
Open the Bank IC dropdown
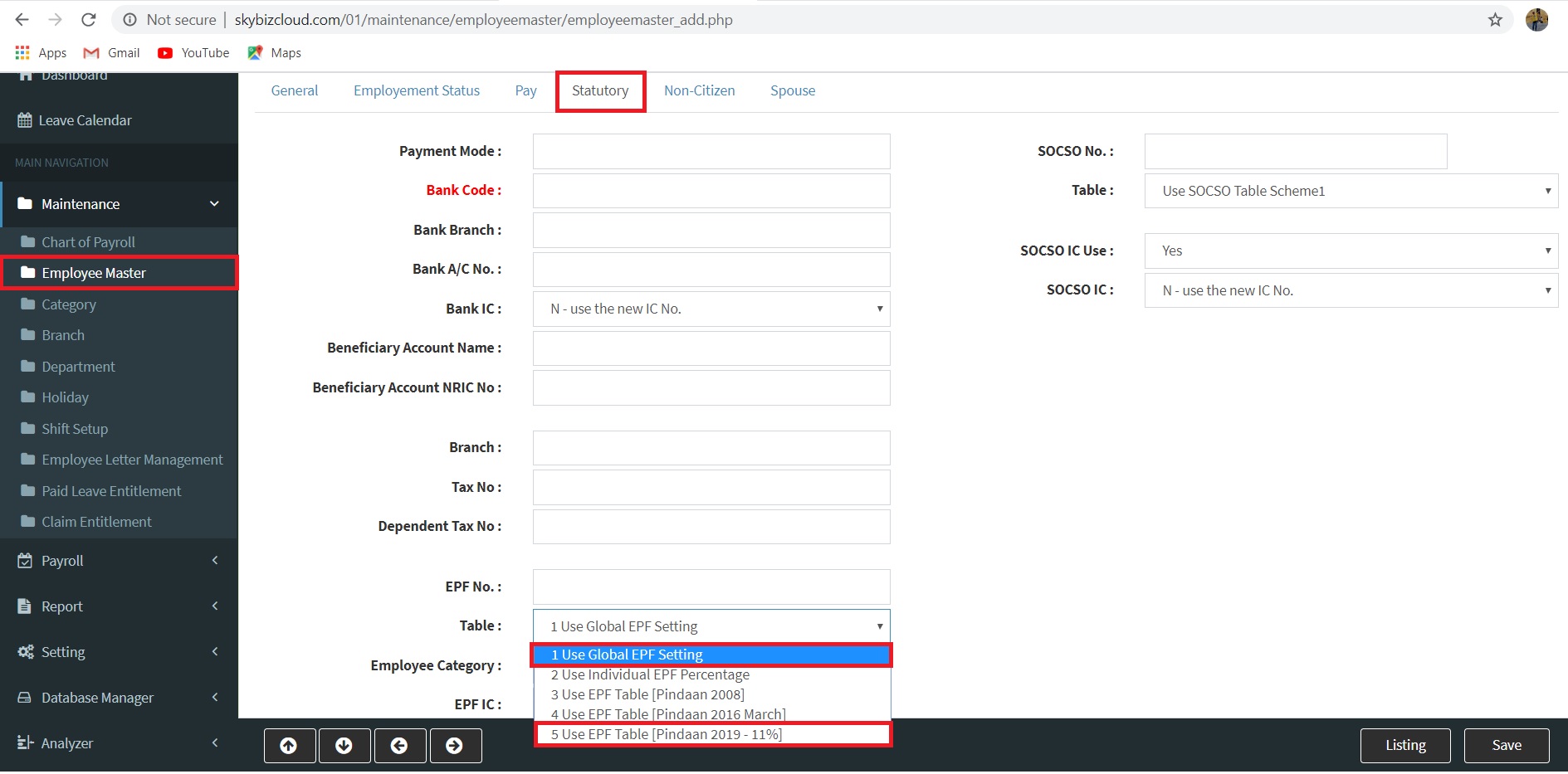(711, 309)
